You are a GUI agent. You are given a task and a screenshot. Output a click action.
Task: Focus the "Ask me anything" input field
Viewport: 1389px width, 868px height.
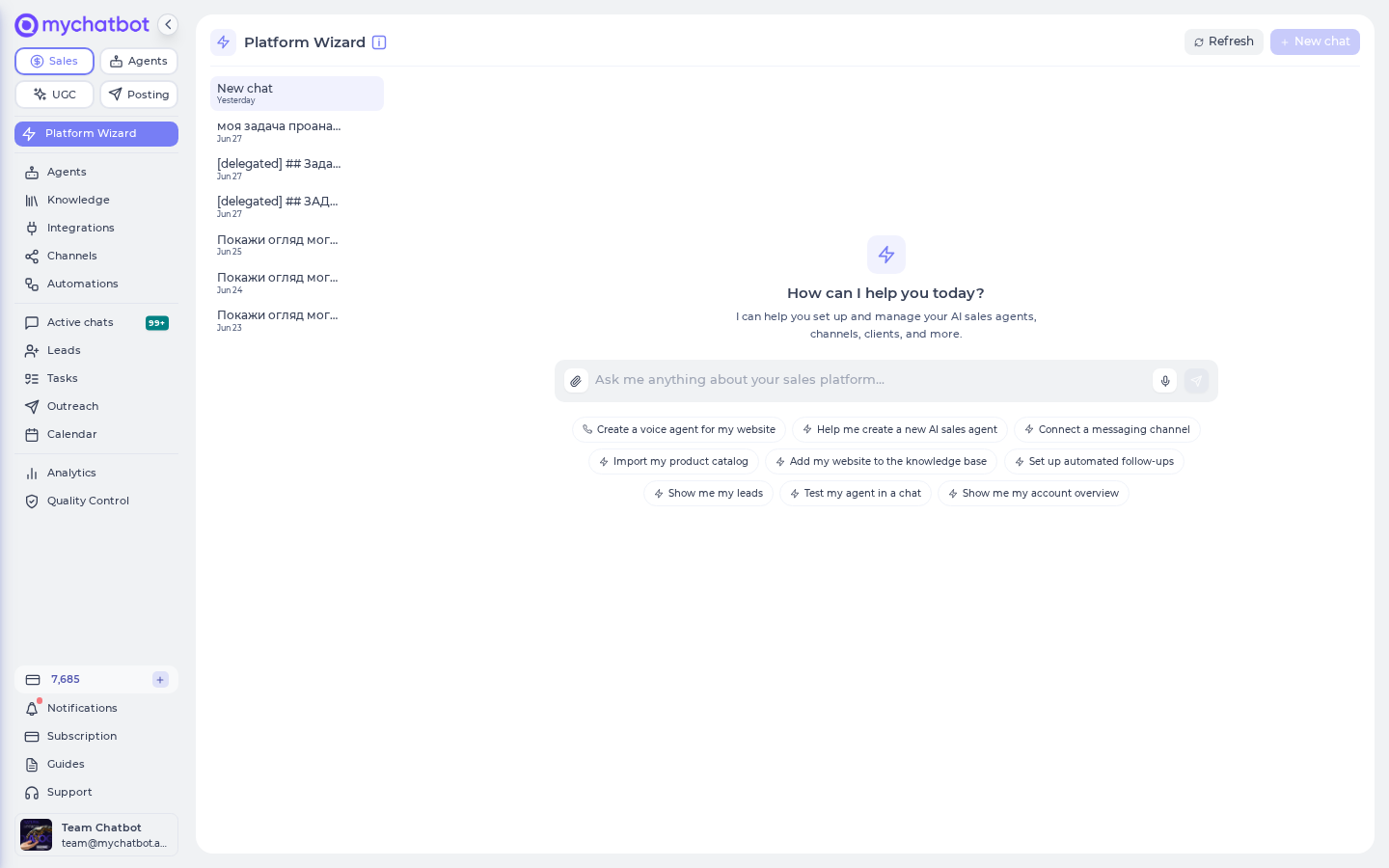pyautogui.click(x=868, y=380)
